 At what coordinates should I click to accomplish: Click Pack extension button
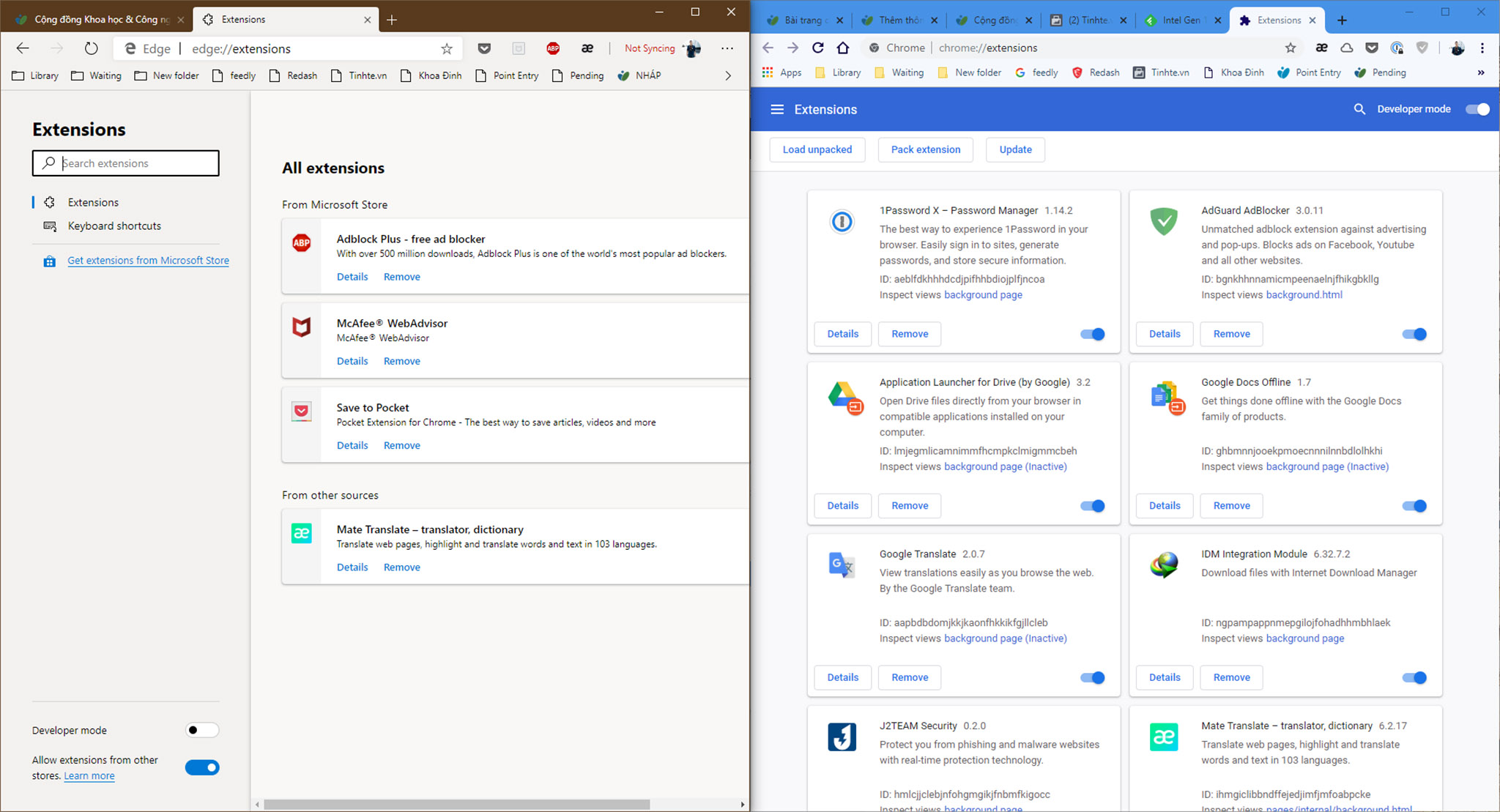coord(926,149)
